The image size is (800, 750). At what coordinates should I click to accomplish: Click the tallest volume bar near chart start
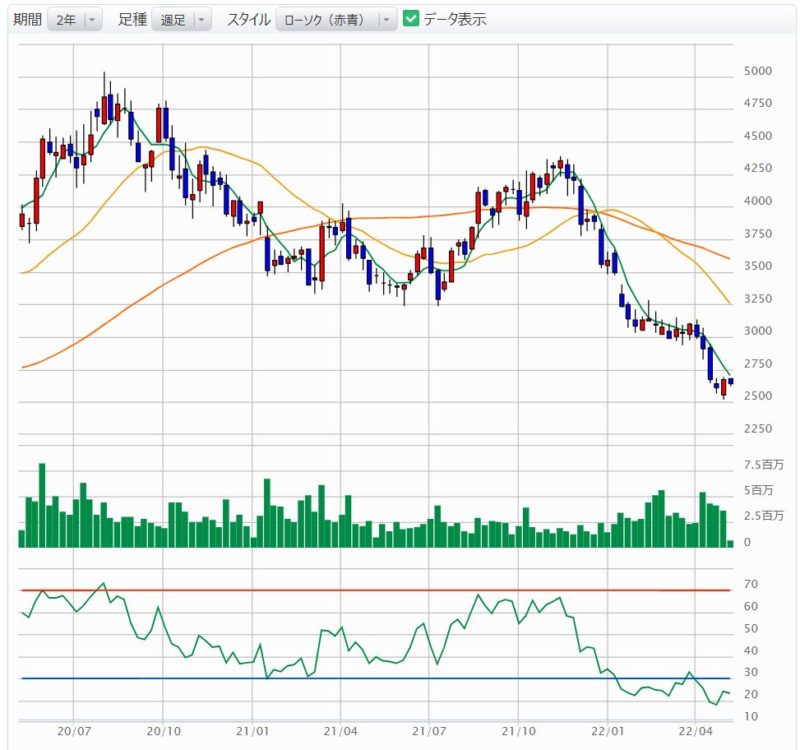pyautogui.click(x=42, y=505)
